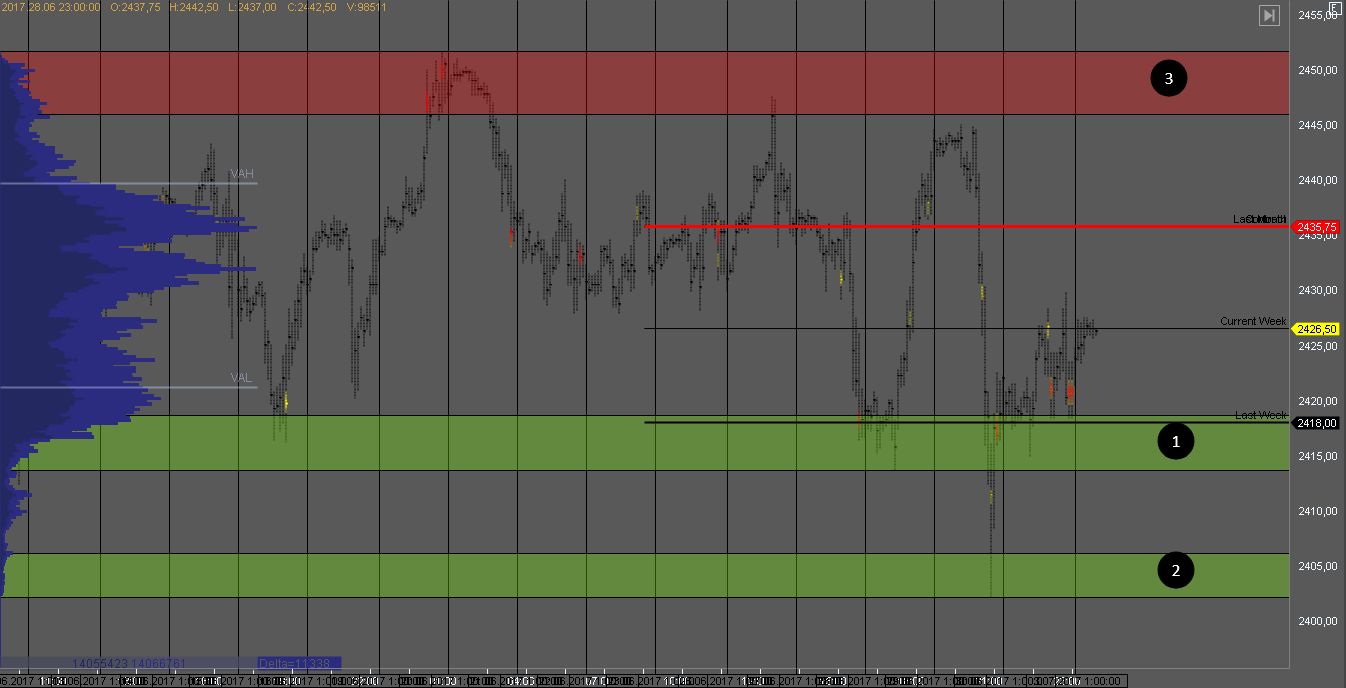The height and width of the screenshot is (688, 1346).
Task: Click the blue Delta value box
Action: (x=298, y=662)
